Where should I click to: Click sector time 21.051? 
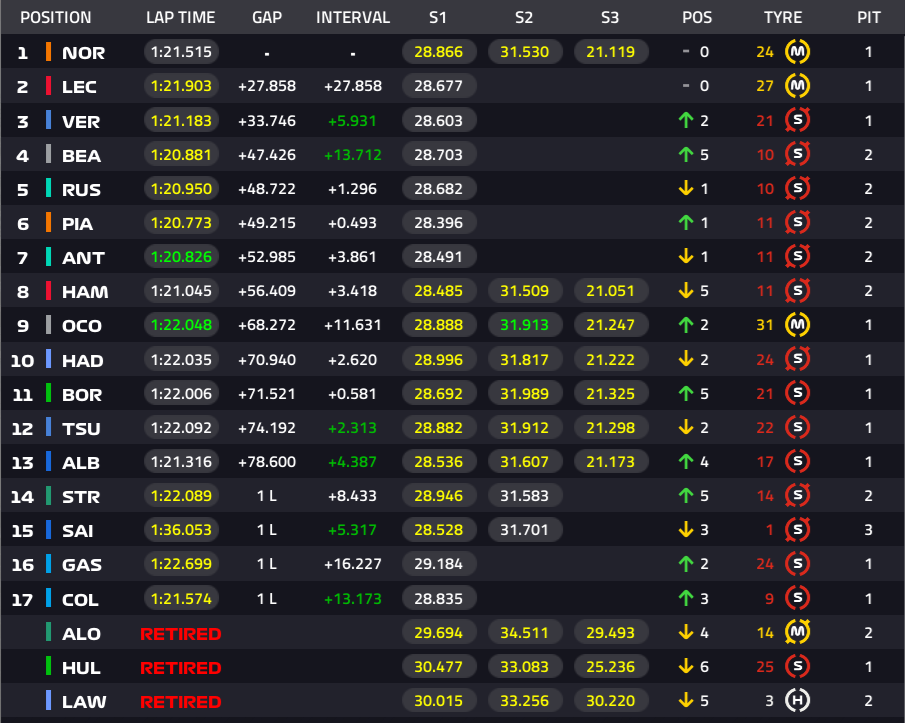click(x=611, y=291)
